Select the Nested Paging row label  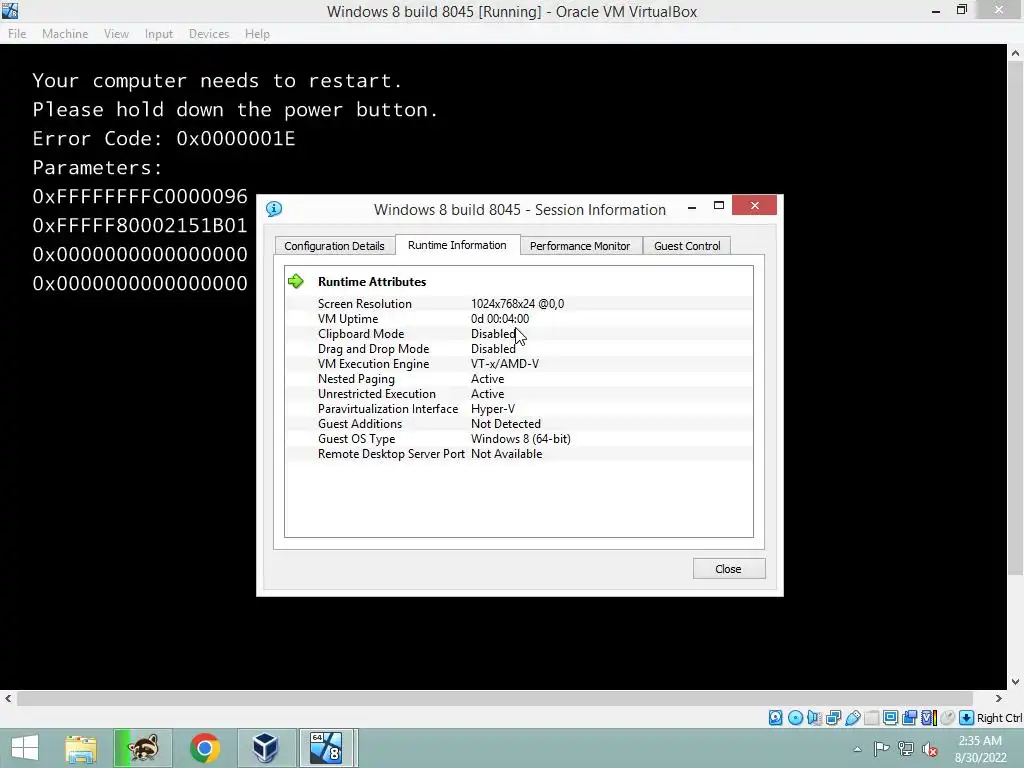pyautogui.click(x=356, y=379)
